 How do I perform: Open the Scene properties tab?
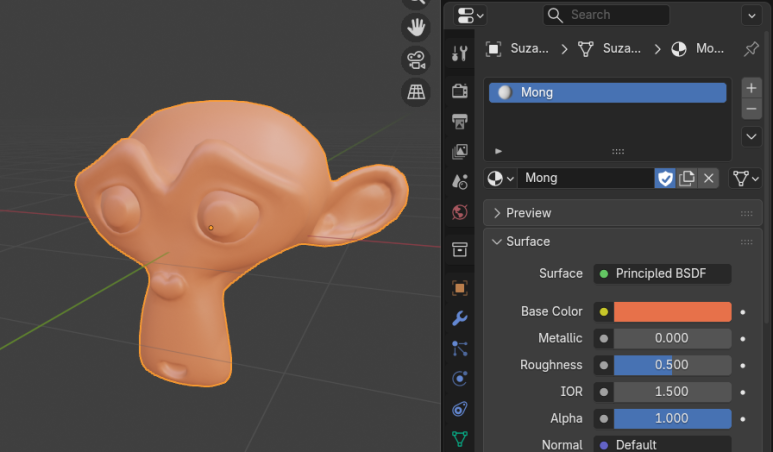(x=459, y=182)
